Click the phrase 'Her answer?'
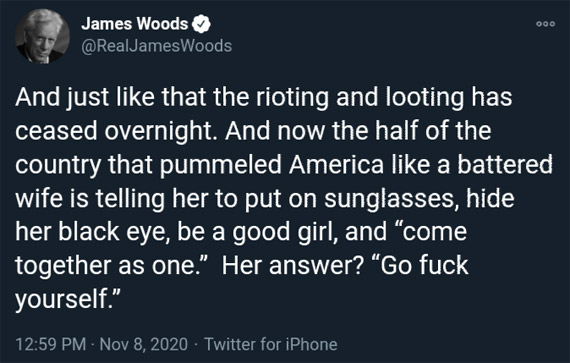Image resolution: width=570 pixels, height=363 pixels. tap(293, 265)
